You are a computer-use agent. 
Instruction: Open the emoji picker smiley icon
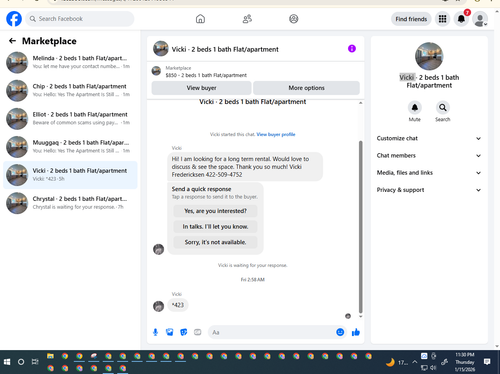pyautogui.click(x=340, y=332)
